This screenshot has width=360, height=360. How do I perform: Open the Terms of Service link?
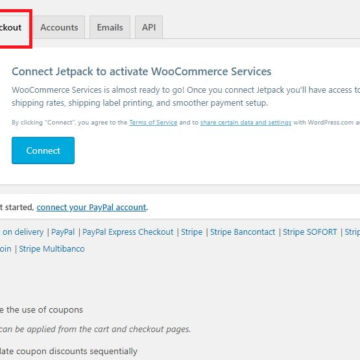(x=153, y=123)
